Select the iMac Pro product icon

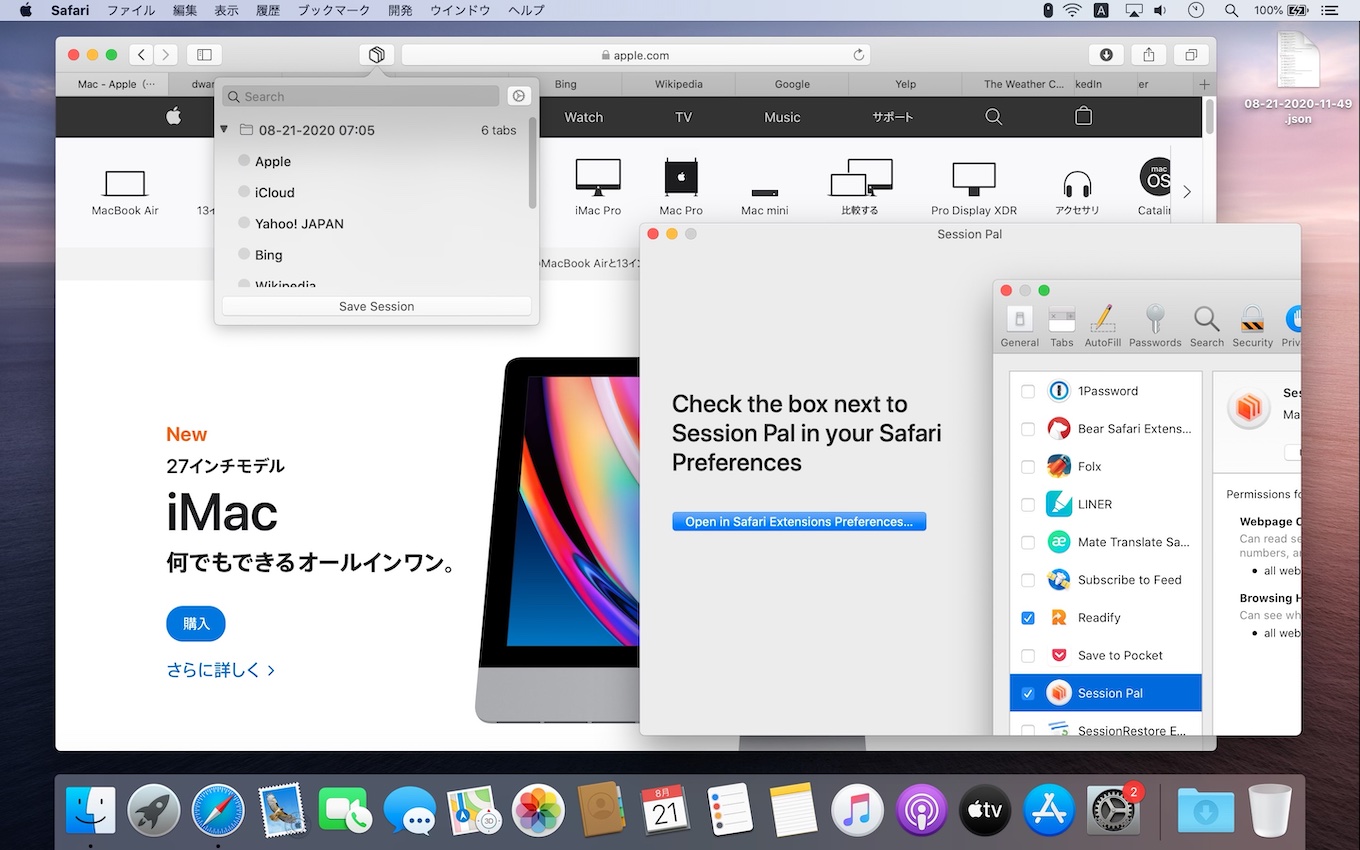click(598, 188)
